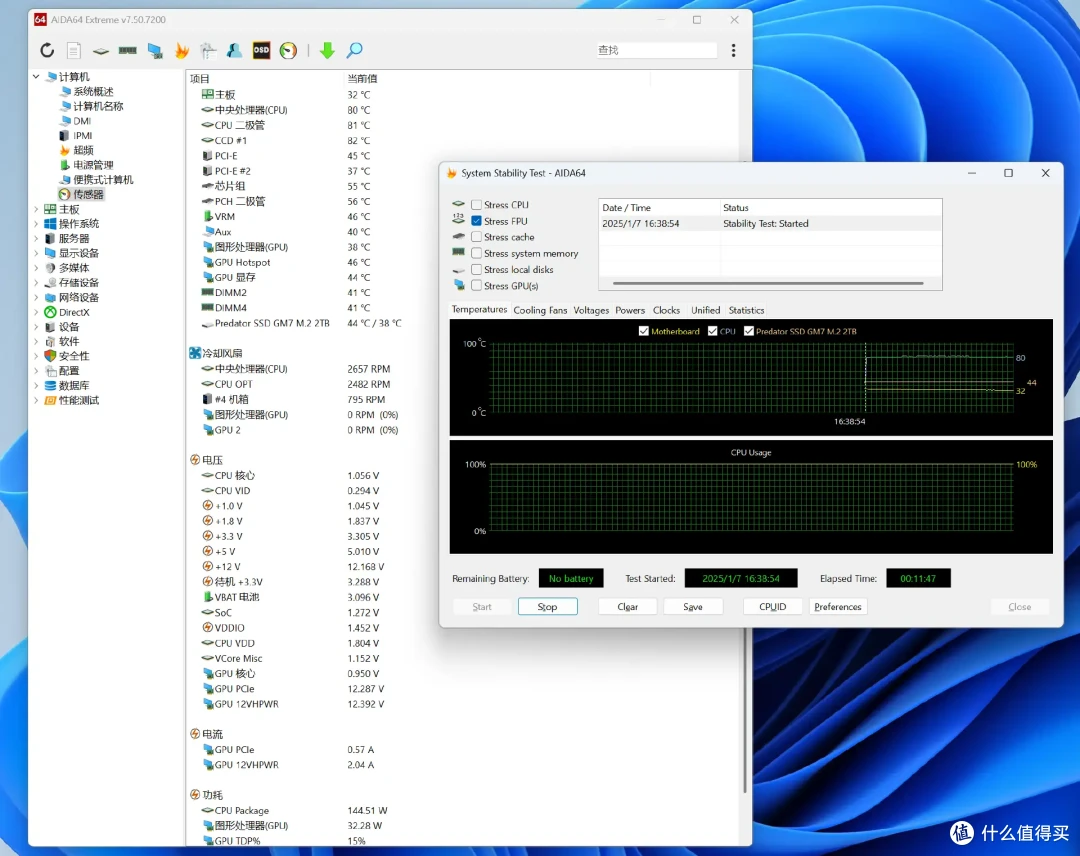Enable Stress cache checkbox
The image size is (1080, 856).
click(x=476, y=237)
